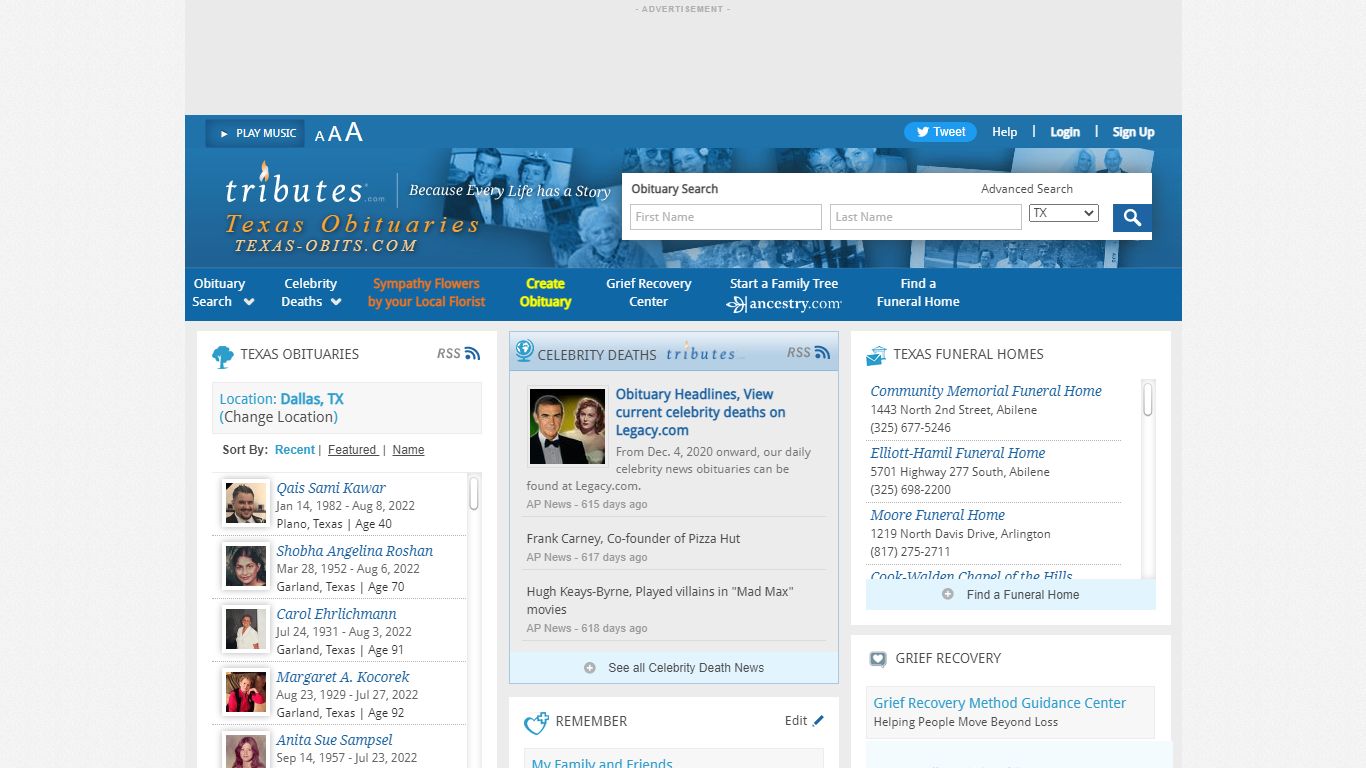The image size is (1366, 768).
Task: Click Change Location
Action: [x=279, y=417]
